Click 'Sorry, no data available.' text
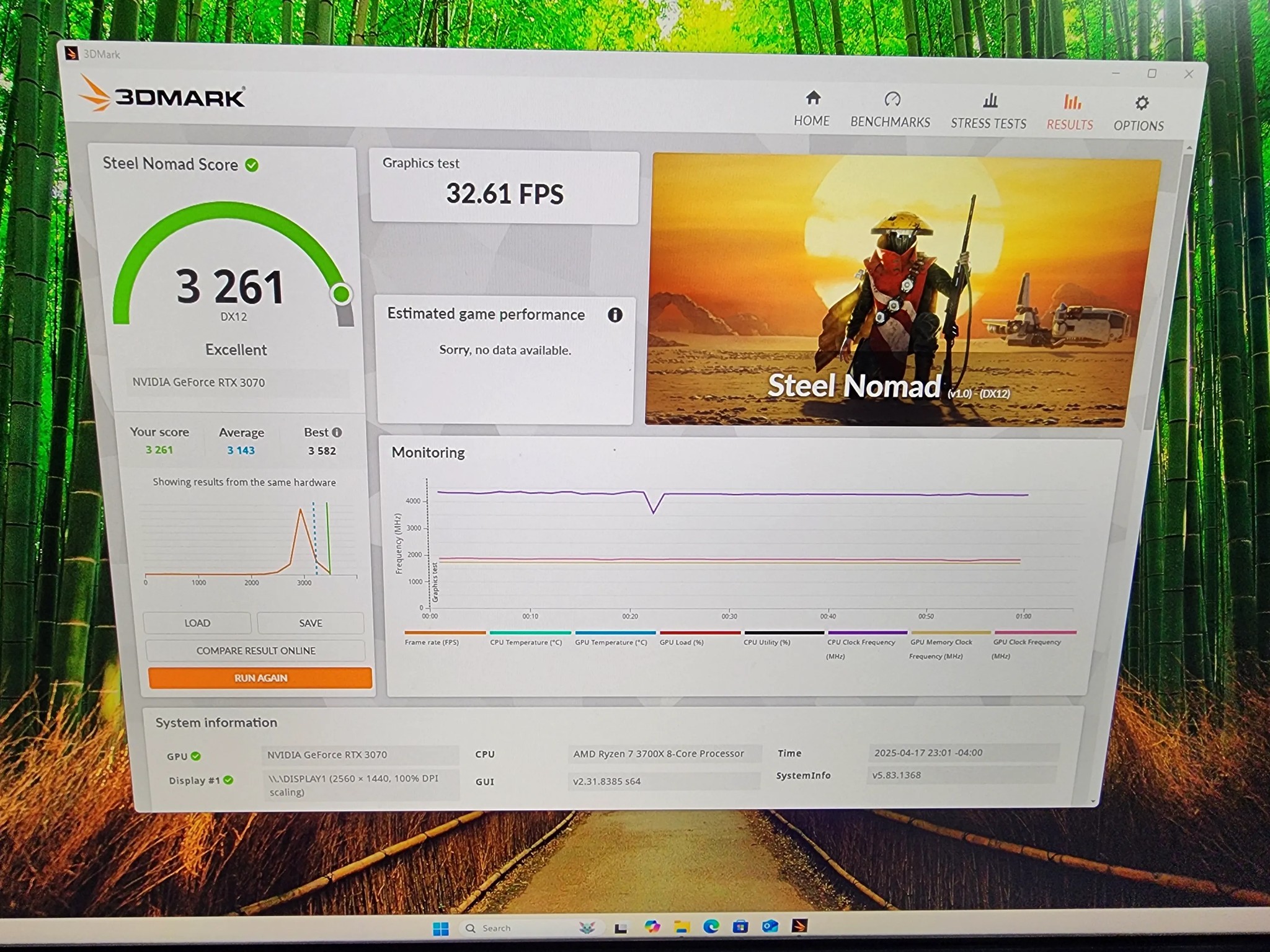Viewport: 1270px width, 952px height. (505, 350)
